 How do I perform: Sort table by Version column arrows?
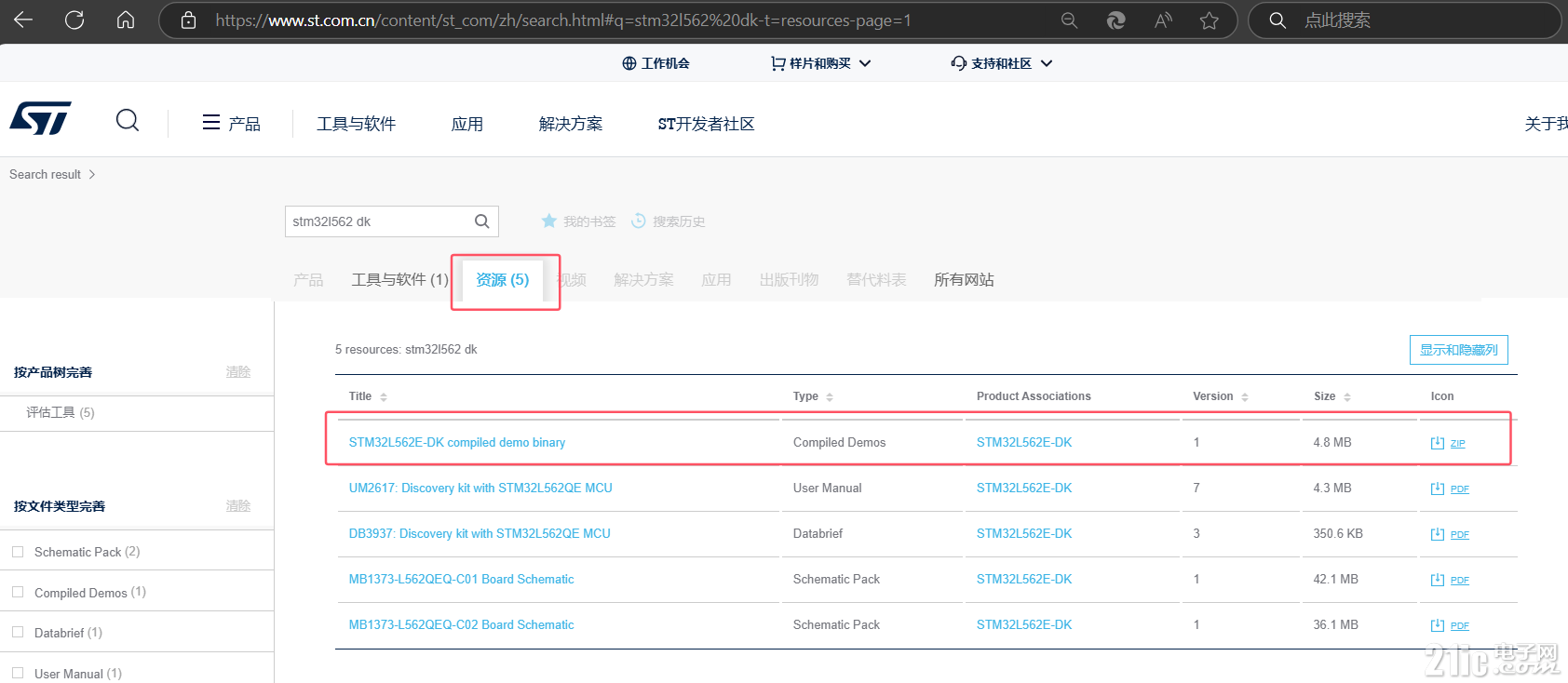coord(1245,397)
